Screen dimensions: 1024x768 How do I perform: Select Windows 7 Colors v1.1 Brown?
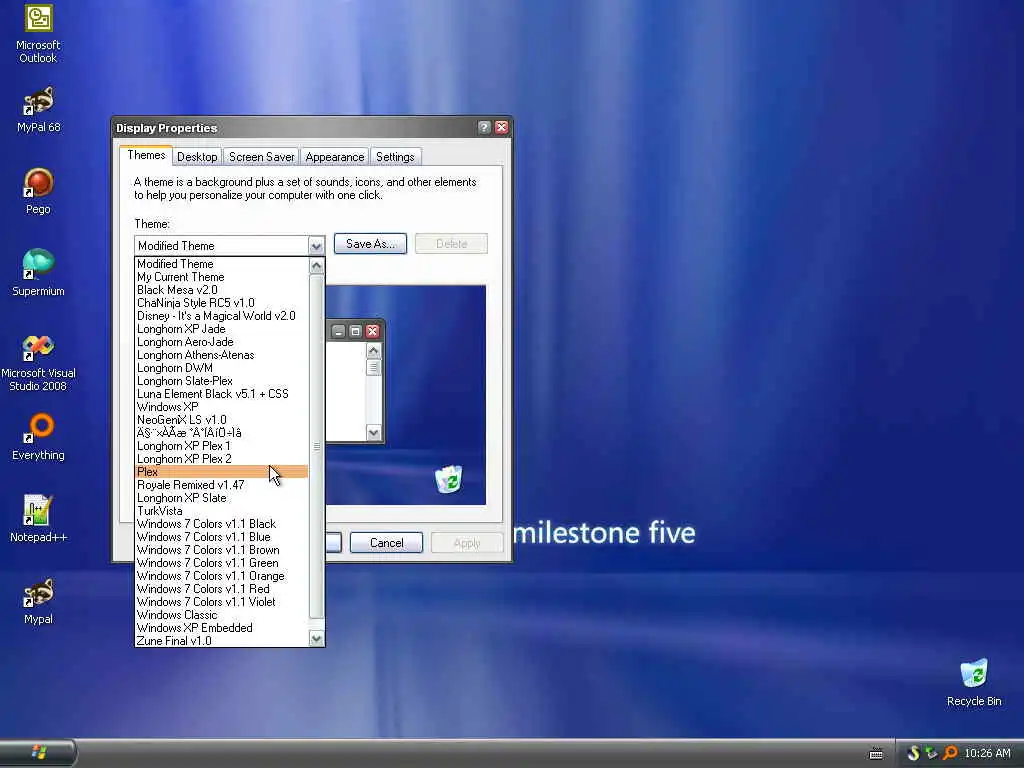221,550
